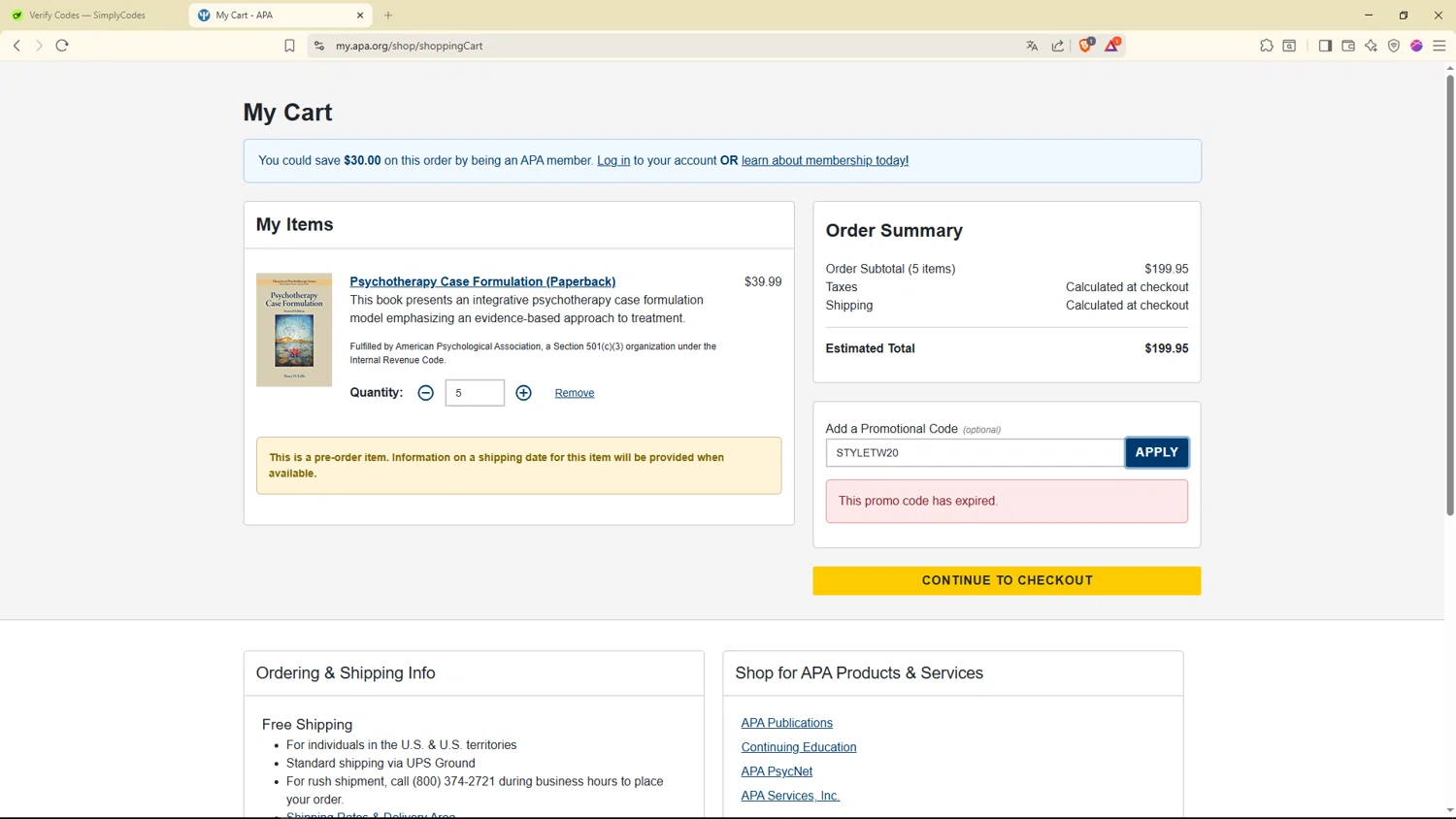This screenshot has width=1456, height=819.
Task: Minimize the browser window
Action: pyautogui.click(x=1369, y=16)
